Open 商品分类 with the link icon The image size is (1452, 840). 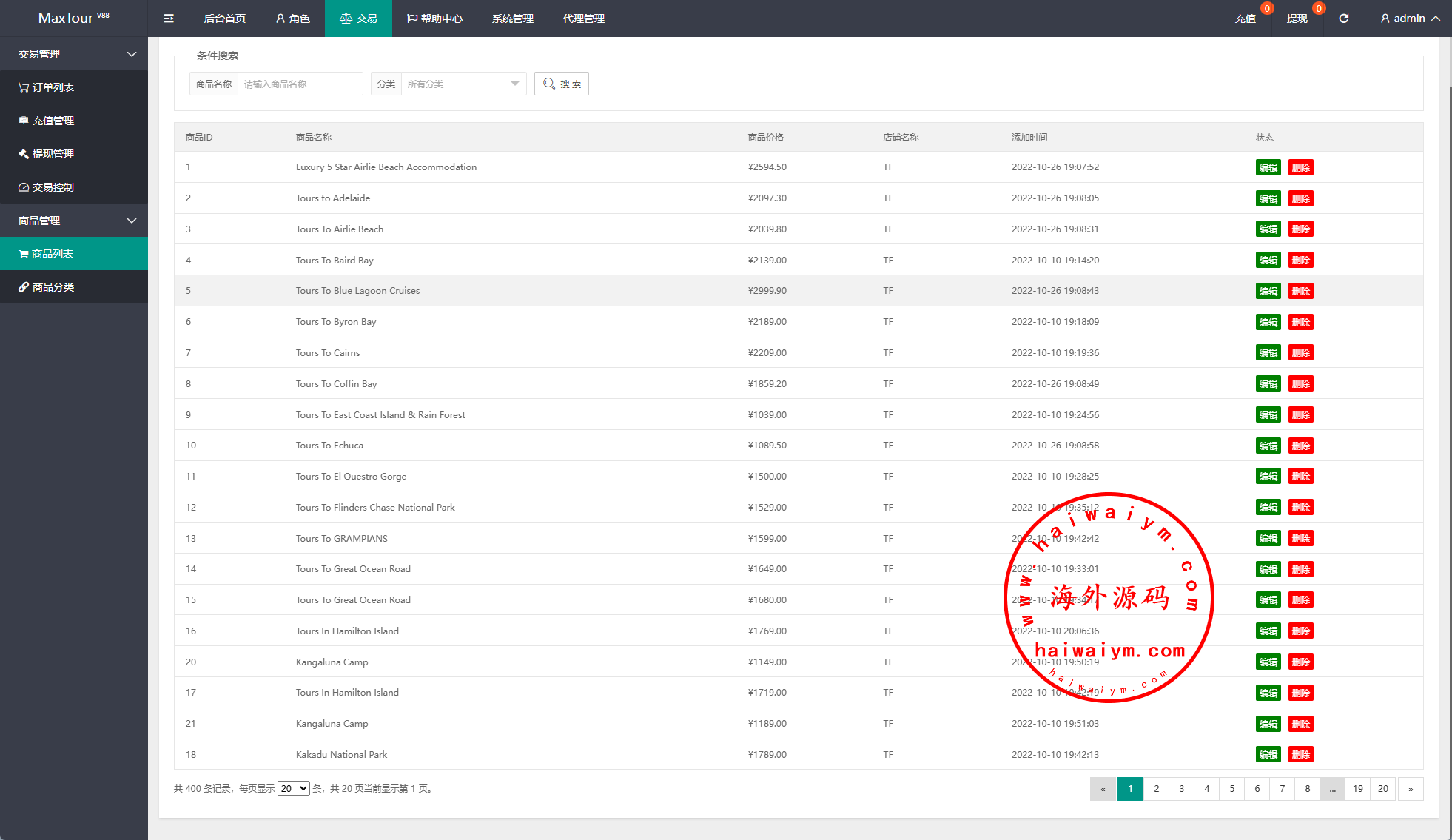(52, 287)
